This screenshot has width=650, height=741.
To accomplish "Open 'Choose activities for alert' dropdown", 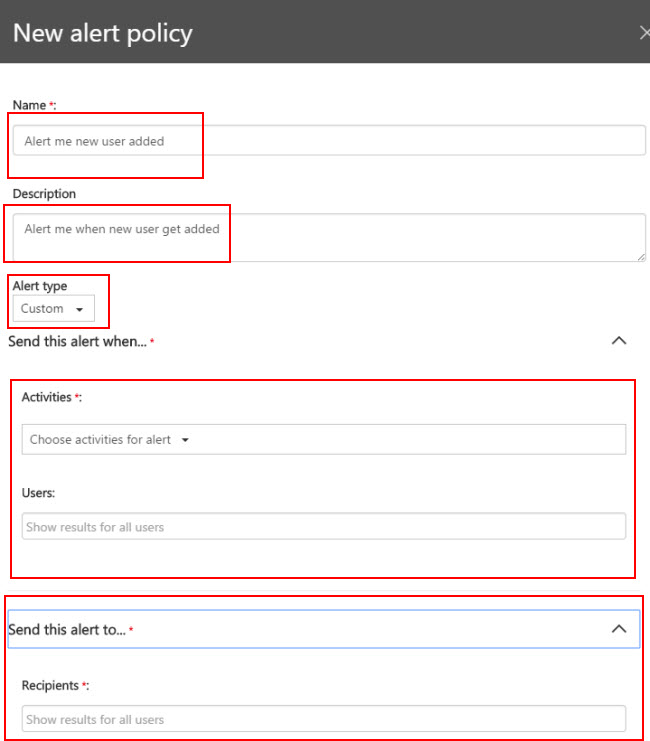I will pyautogui.click(x=323, y=439).
